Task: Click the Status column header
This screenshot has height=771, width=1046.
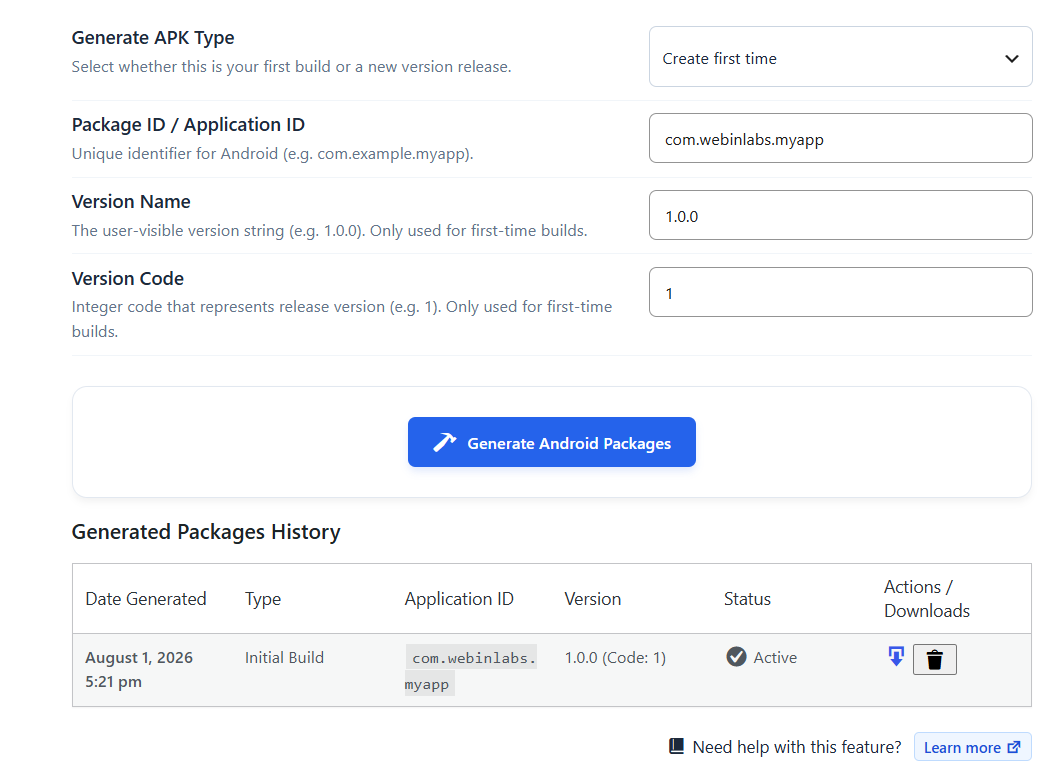Action: click(747, 599)
